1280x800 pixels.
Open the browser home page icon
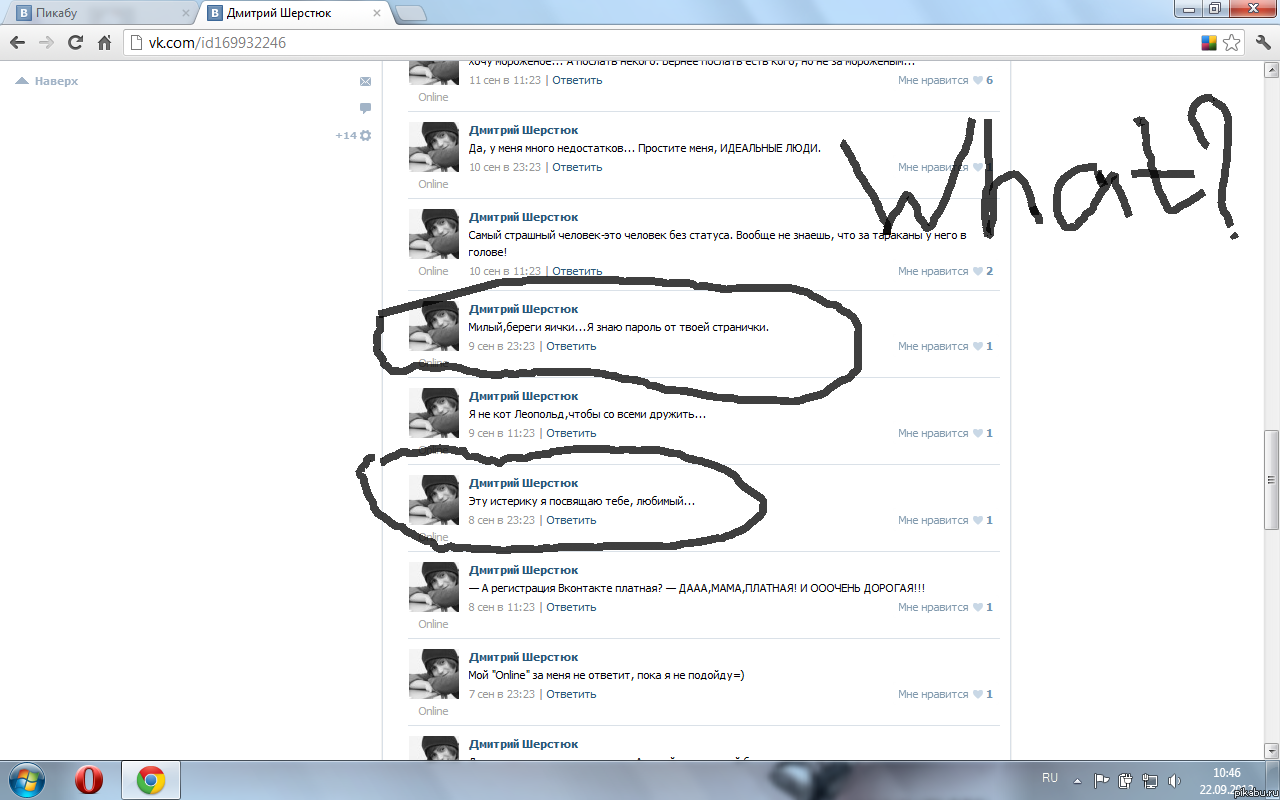coord(104,43)
